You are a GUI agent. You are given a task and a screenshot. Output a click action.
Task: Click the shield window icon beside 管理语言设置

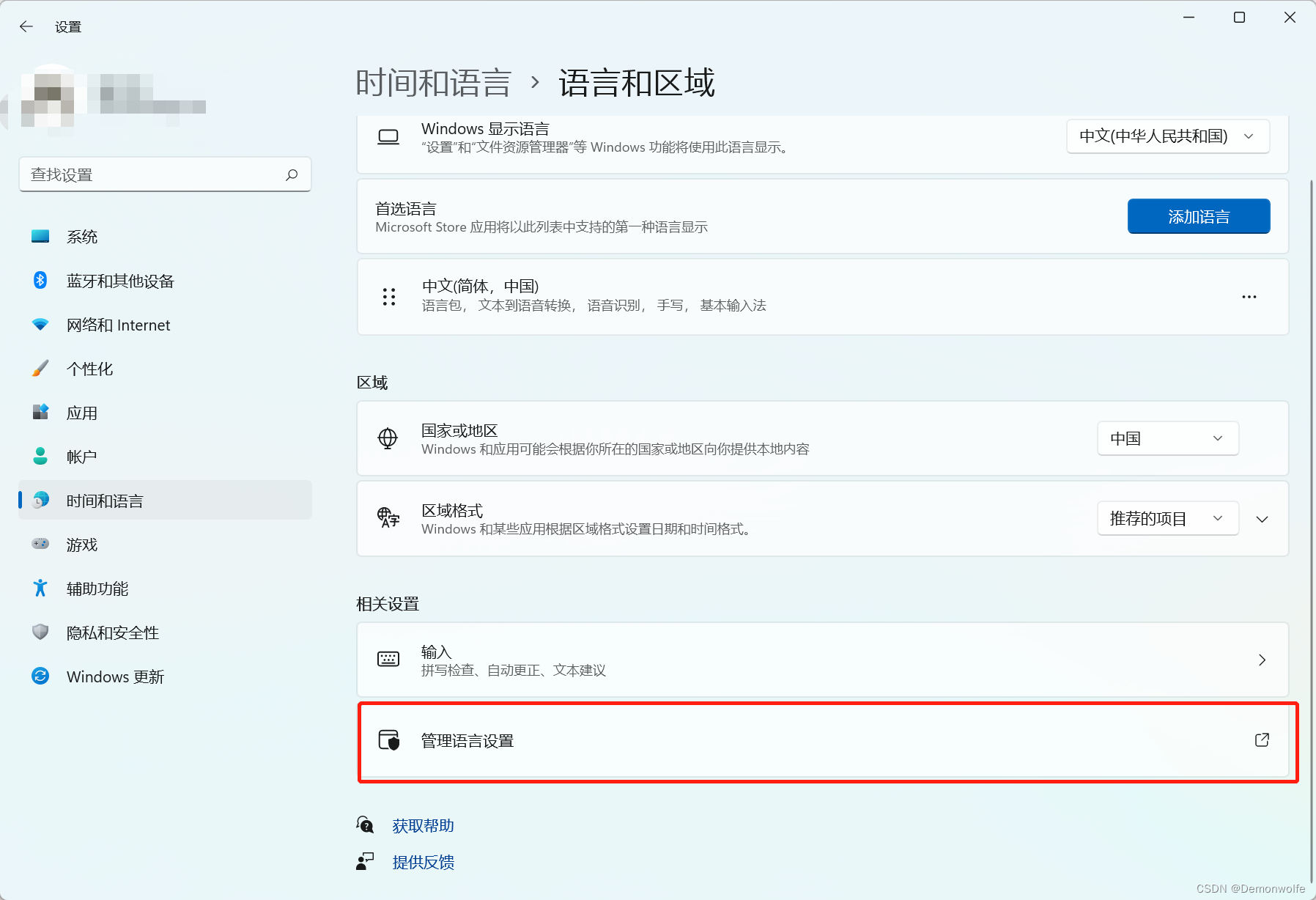[x=389, y=740]
